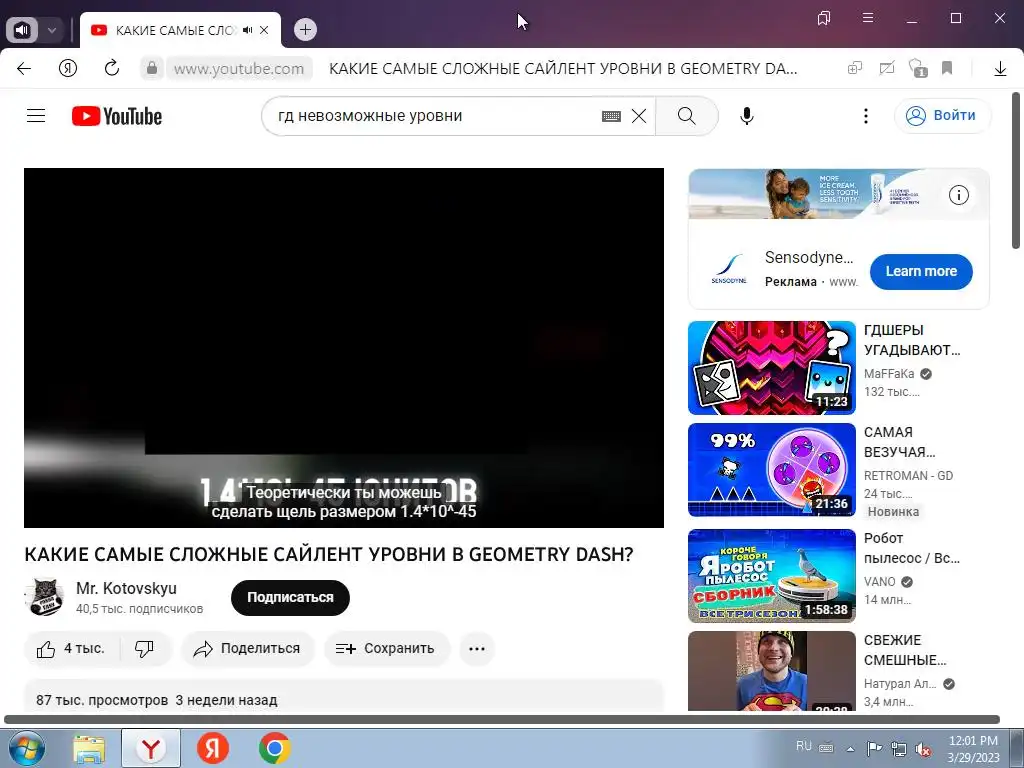Click the horizontal page scrollbar
Image resolution: width=1024 pixels, height=768 pixels.
tap(502, 719)
